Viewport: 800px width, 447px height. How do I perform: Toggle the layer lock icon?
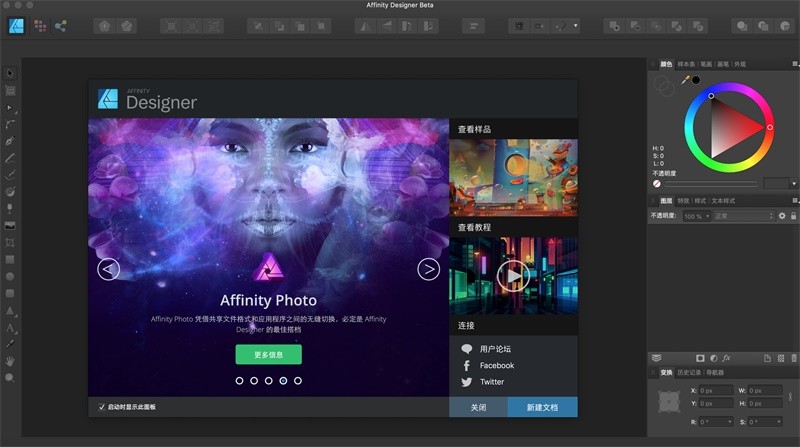pos(794,216)
